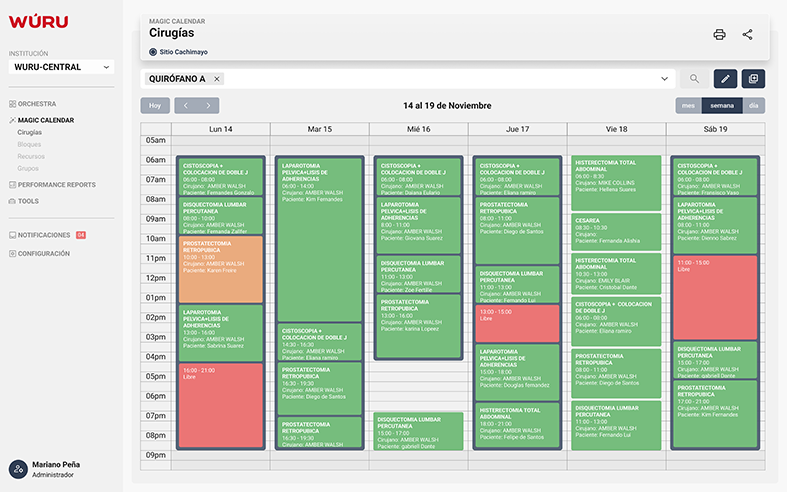
Task: Open Magic Calendar in sidebar
Action: tap(42, 120)
